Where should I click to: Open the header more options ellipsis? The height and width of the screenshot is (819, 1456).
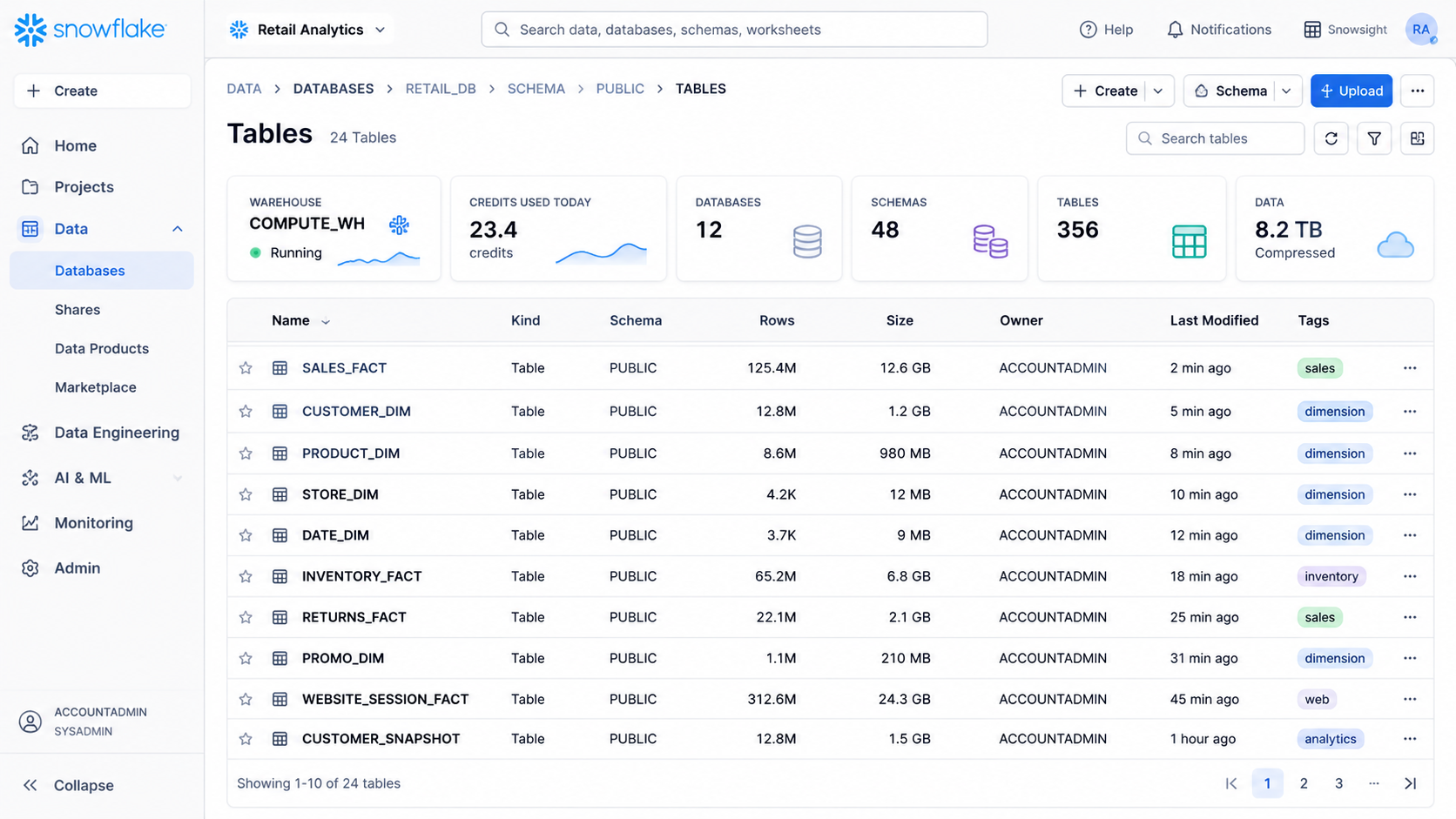(1417, 91)
